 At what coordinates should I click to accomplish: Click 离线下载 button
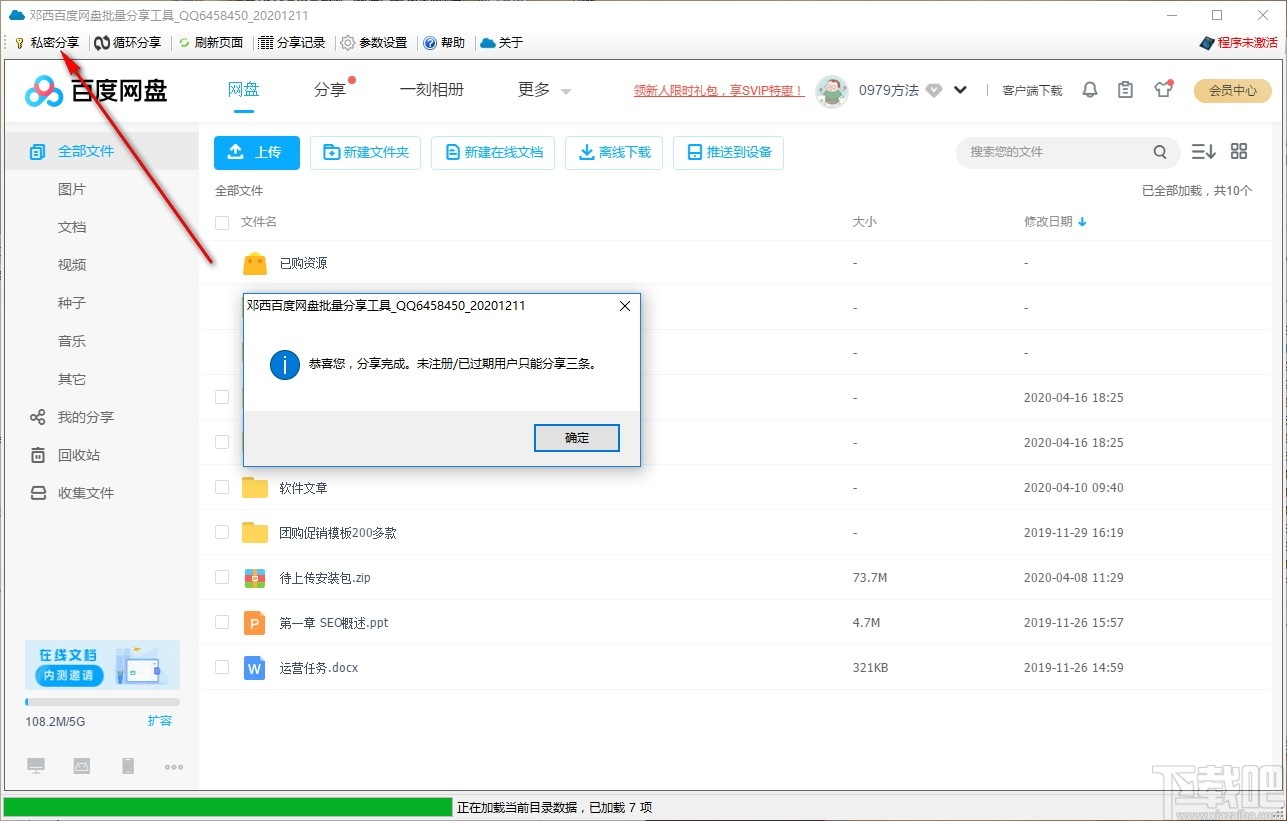pyautogui.click(x=614, y=152)
